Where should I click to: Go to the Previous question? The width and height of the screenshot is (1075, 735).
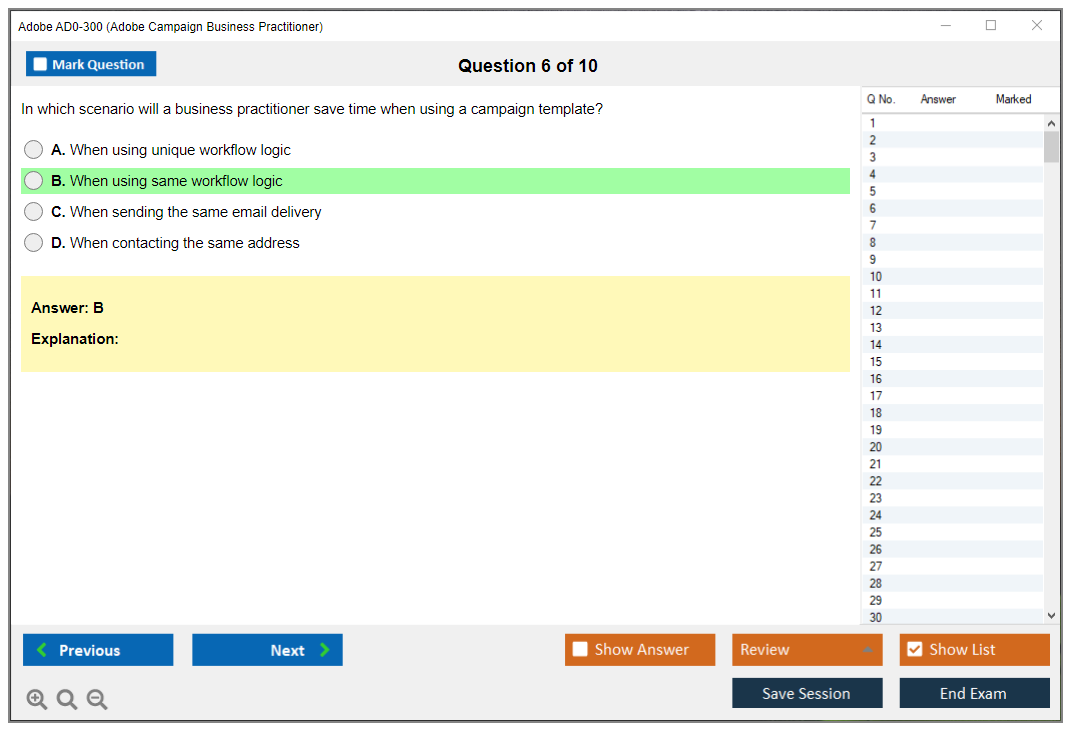point(98,650)
